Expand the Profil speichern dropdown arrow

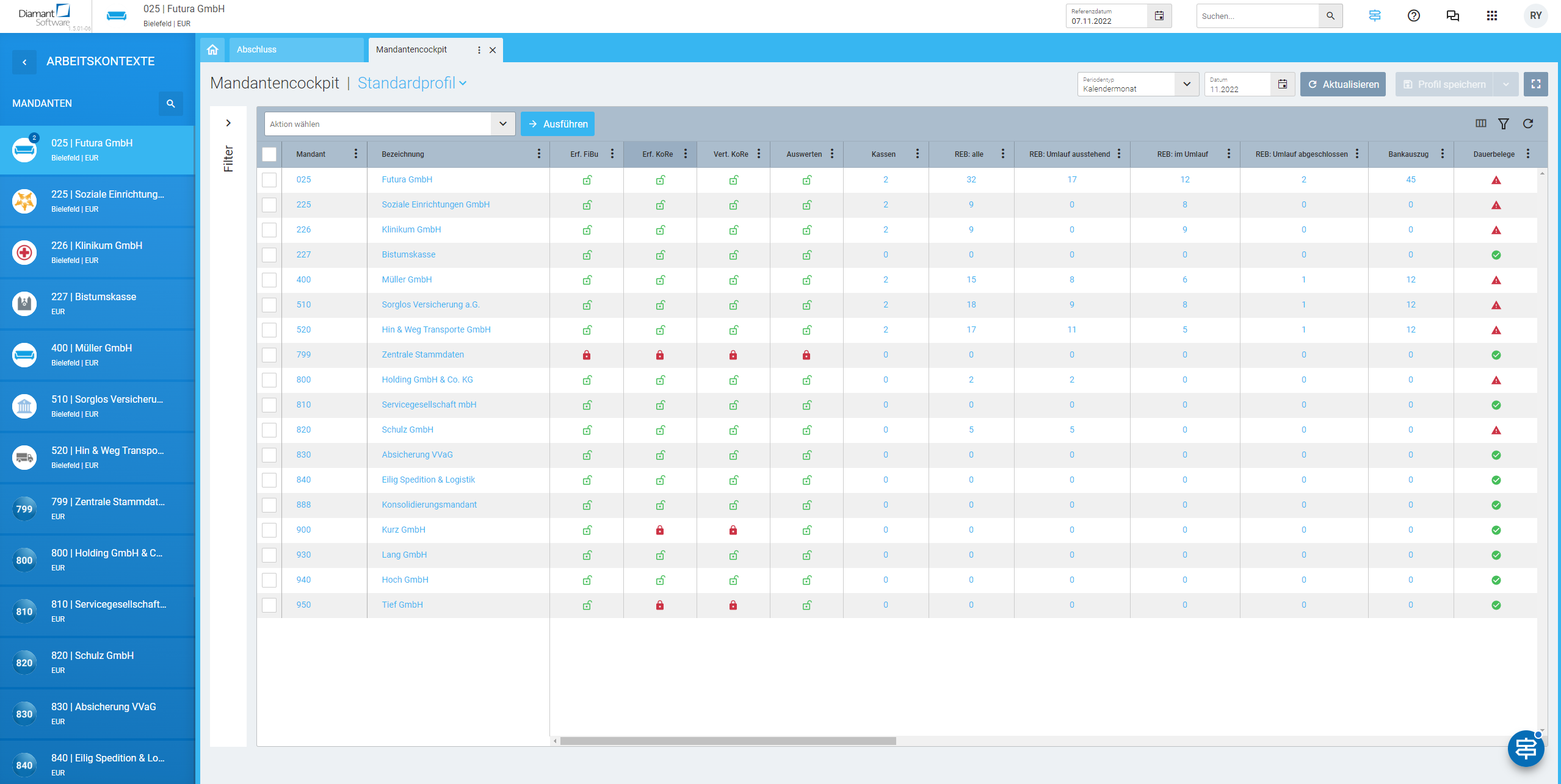[x=1506, y=84]
